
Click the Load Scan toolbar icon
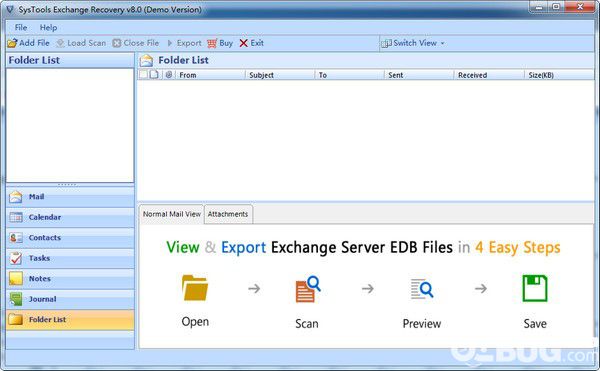[x=60, y=43]
